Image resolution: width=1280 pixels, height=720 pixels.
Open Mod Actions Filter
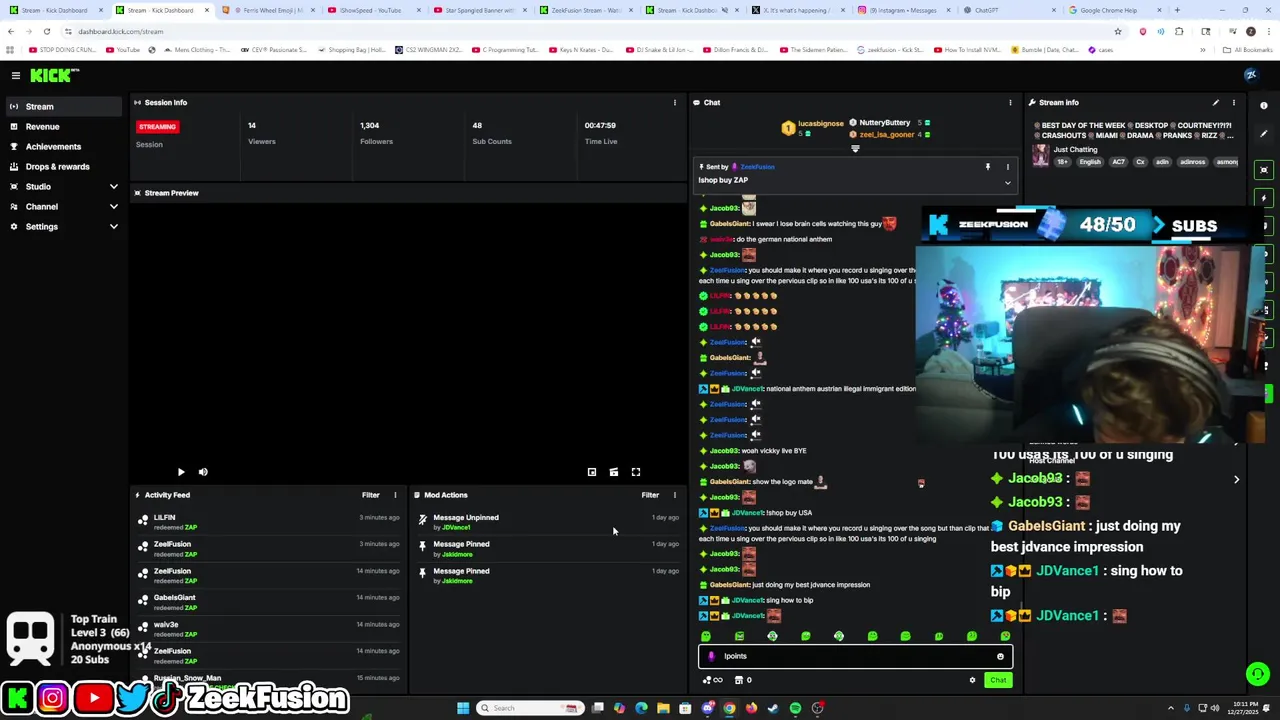coord(650,495)
